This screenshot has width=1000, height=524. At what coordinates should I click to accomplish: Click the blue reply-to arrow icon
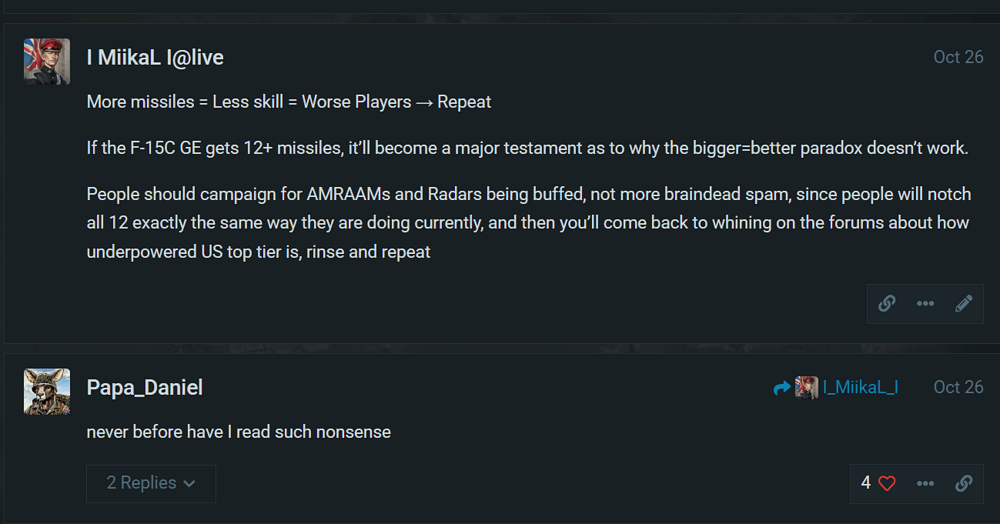pyautogui.click(x=782, y=387)
